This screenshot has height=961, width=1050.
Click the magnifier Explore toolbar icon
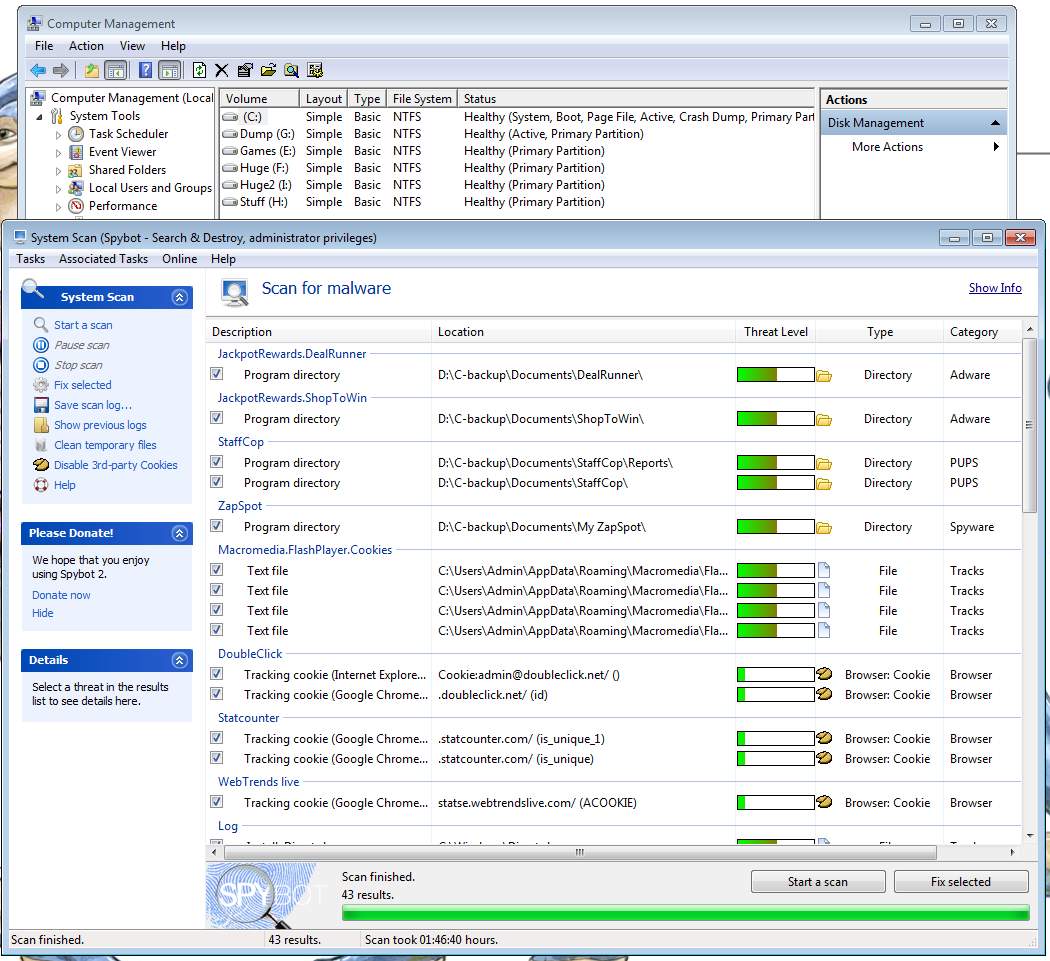click(291, 70)
